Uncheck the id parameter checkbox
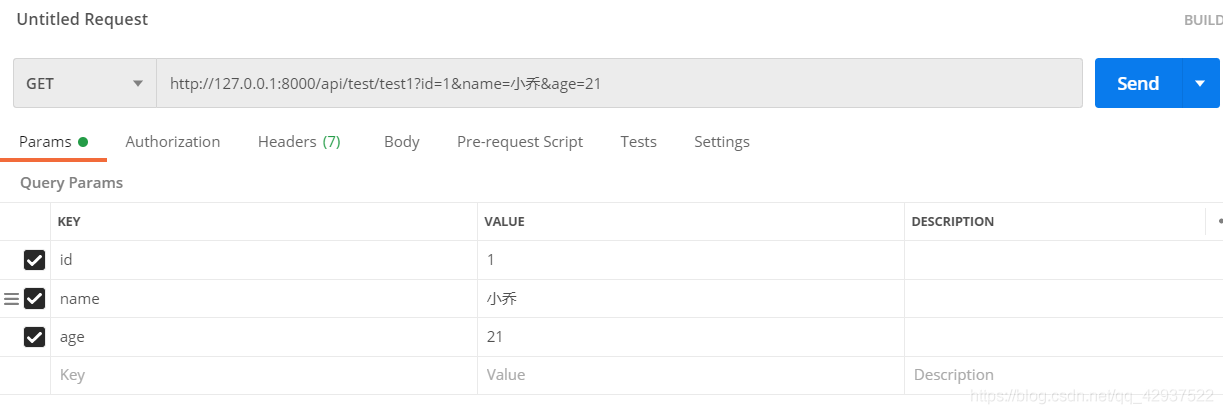1223x414 pixels. (x=34, y=260)
